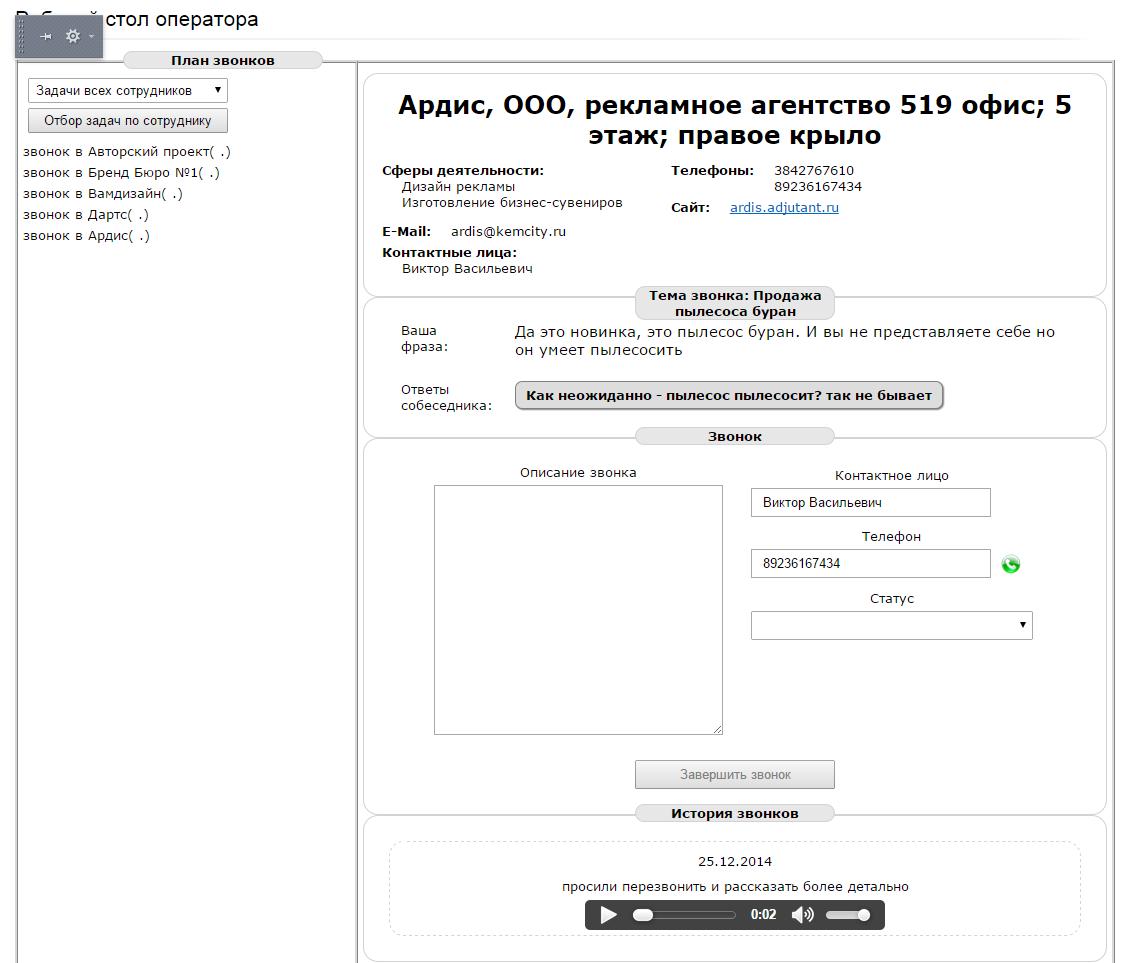Adjust the audio volume slider
The width and height of the screenshot is (1135, 963).
tap(847, 915)
